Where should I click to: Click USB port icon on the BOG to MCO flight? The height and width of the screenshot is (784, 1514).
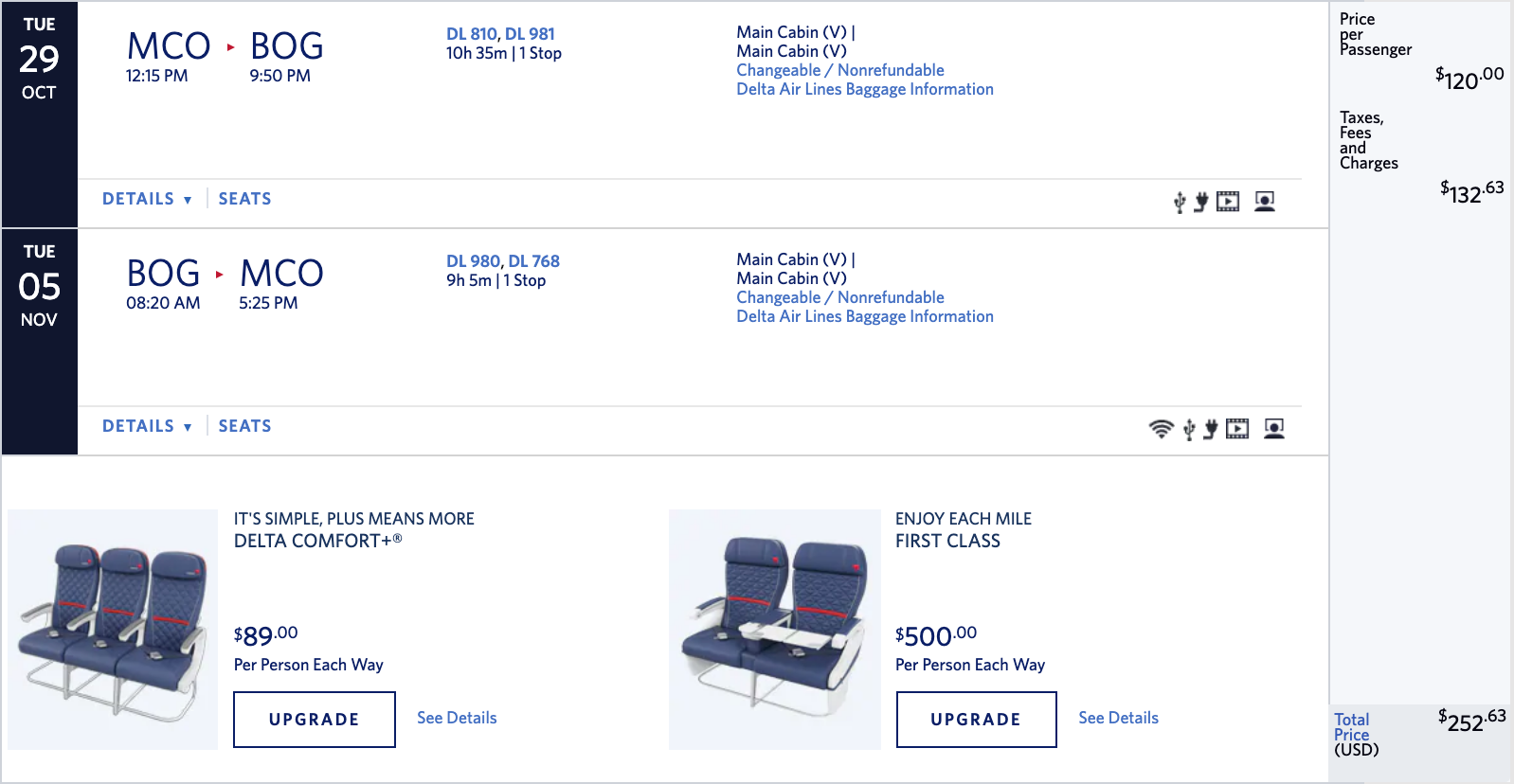pyautogui.click(x=1189, y=429)
